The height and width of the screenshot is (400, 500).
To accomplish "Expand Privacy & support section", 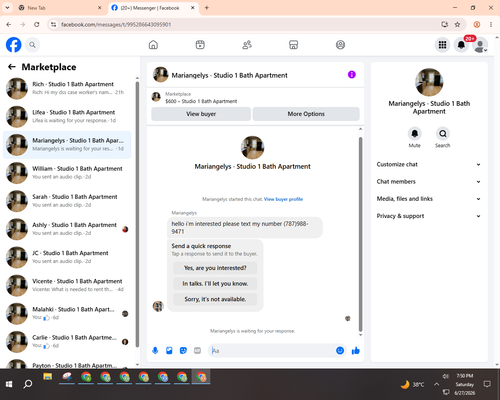I will click(429, 216).
